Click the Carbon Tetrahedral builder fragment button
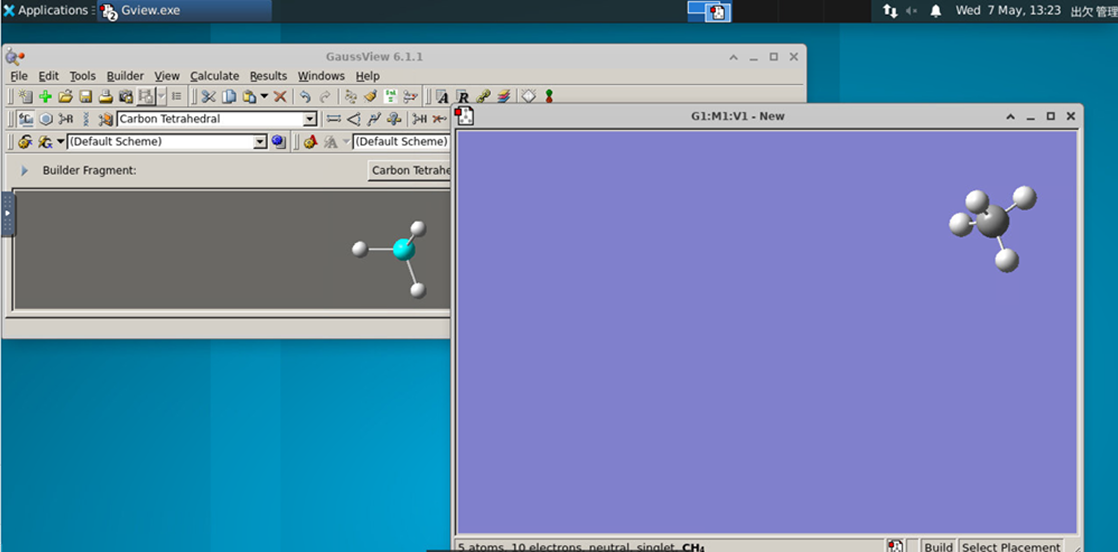 (x=410, y=170)
